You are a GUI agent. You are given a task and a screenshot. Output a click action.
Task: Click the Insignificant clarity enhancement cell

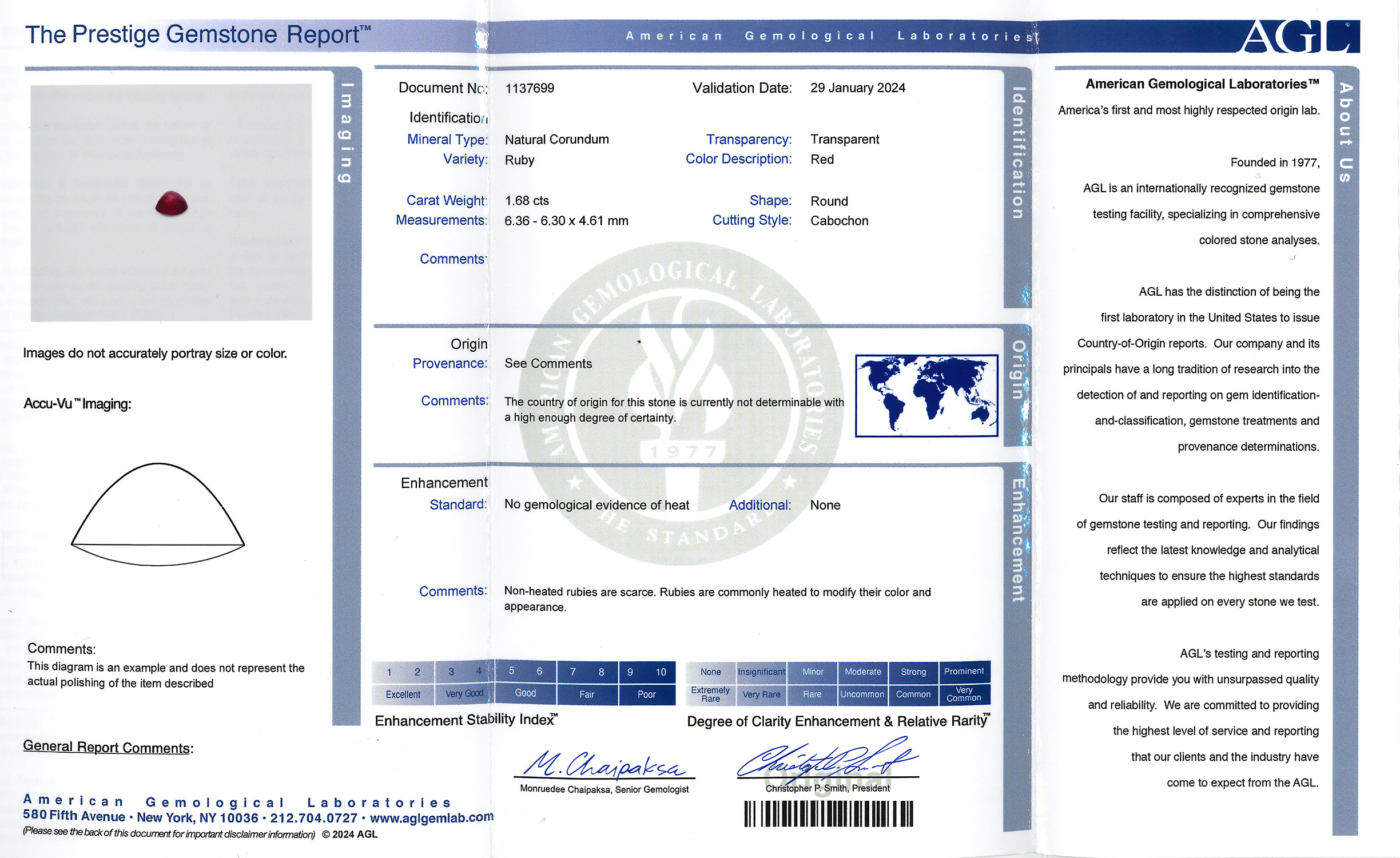click(x=761, y=672)
